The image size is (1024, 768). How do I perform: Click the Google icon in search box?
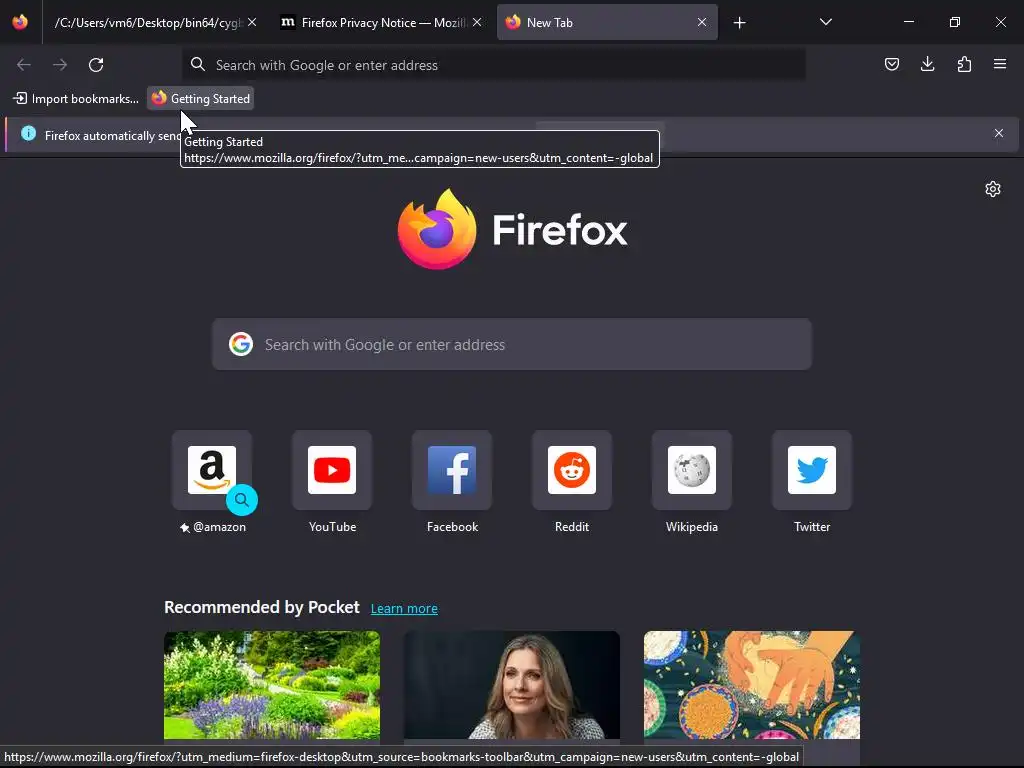click(241, 344)
